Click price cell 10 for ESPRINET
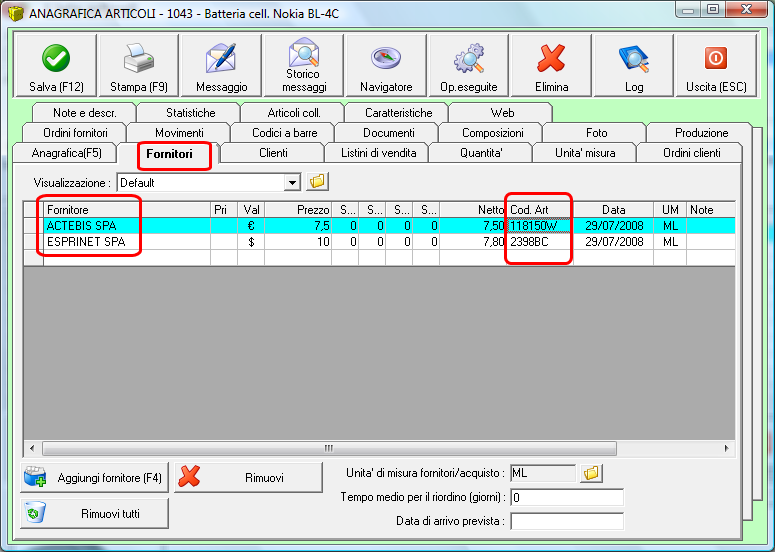This screenshot has width=775, height=552. pos(298,242)
